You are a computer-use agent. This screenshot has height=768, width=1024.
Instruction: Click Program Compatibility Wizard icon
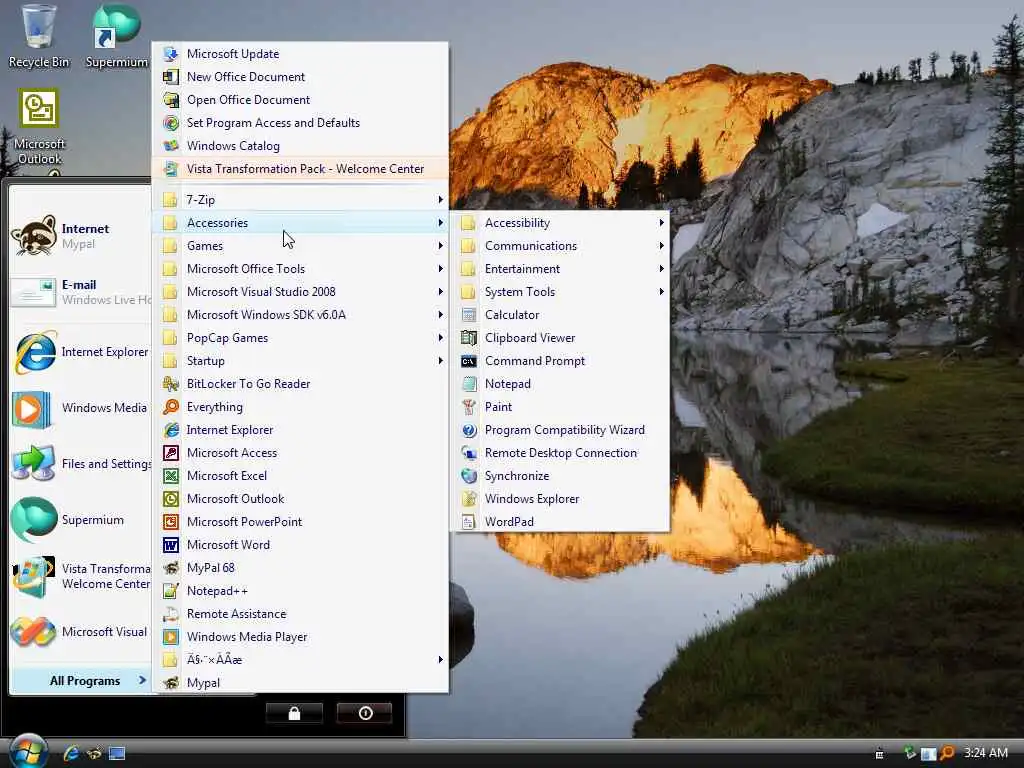468,430
